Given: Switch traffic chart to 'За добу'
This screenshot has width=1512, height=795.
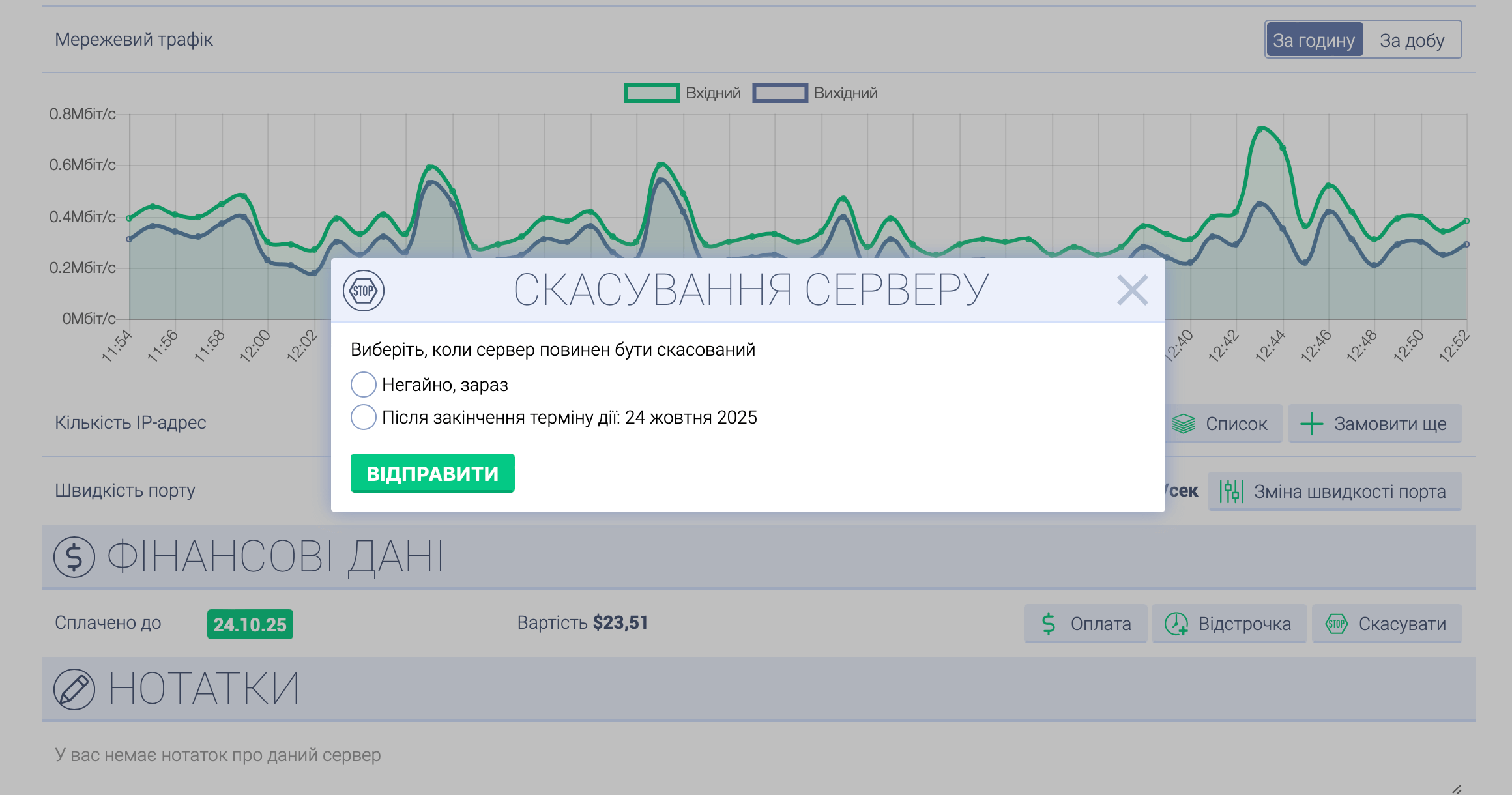Looking at the screenshot, I should tap(1412, 40).
